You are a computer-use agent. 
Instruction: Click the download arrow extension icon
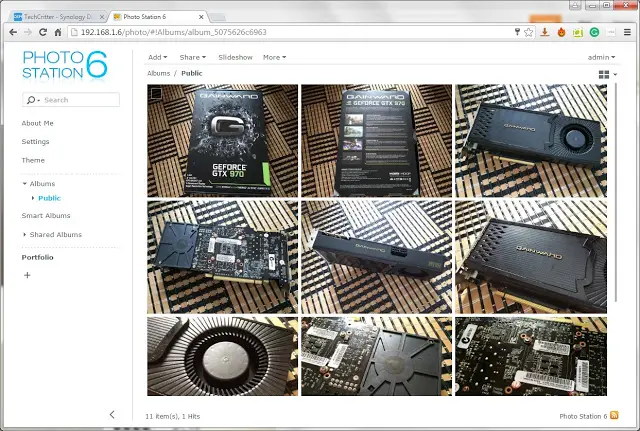tap(544, 32)
